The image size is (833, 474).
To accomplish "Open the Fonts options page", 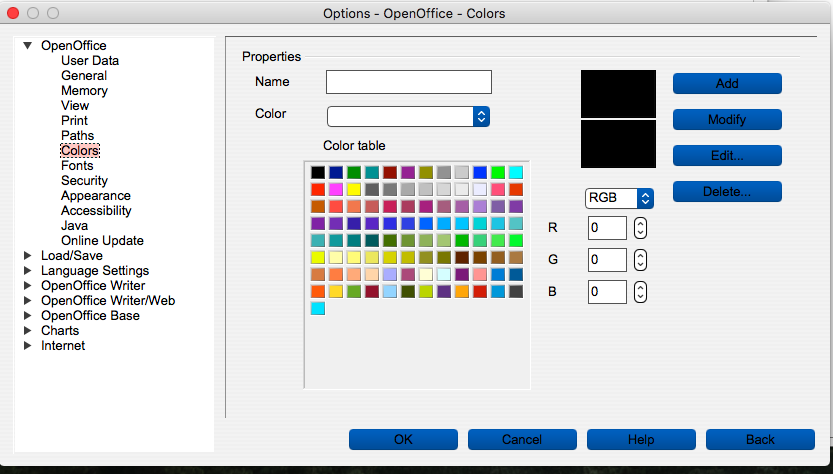I will (x=77, y=166).
